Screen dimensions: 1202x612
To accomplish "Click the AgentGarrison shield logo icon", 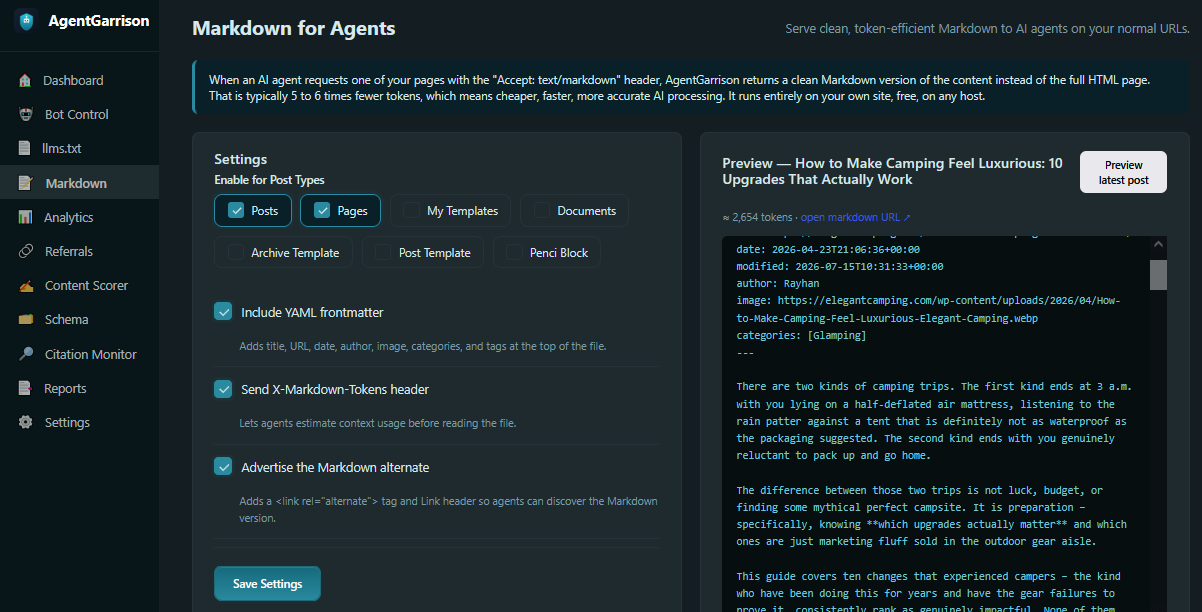I will pyautogui.click(x=25, y=20).
